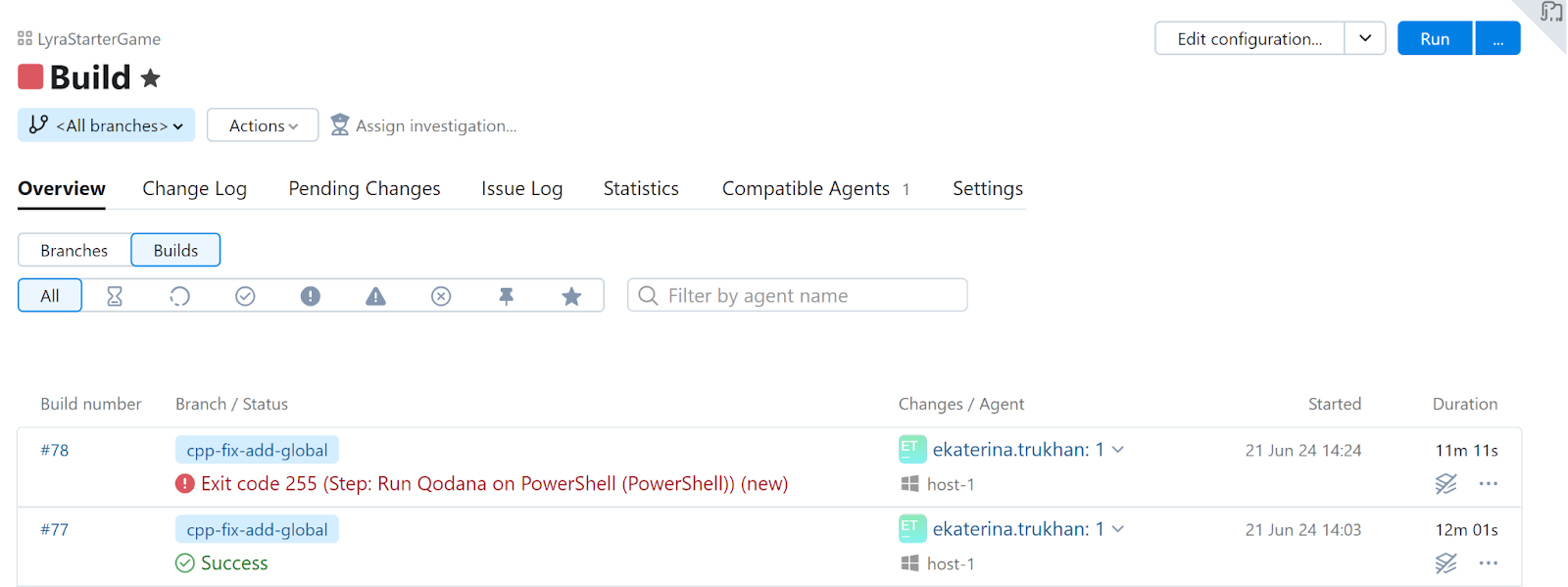Filter builds by warning triangle icon
Viewport: 1568px width, 587px height.
click(375, 296)
